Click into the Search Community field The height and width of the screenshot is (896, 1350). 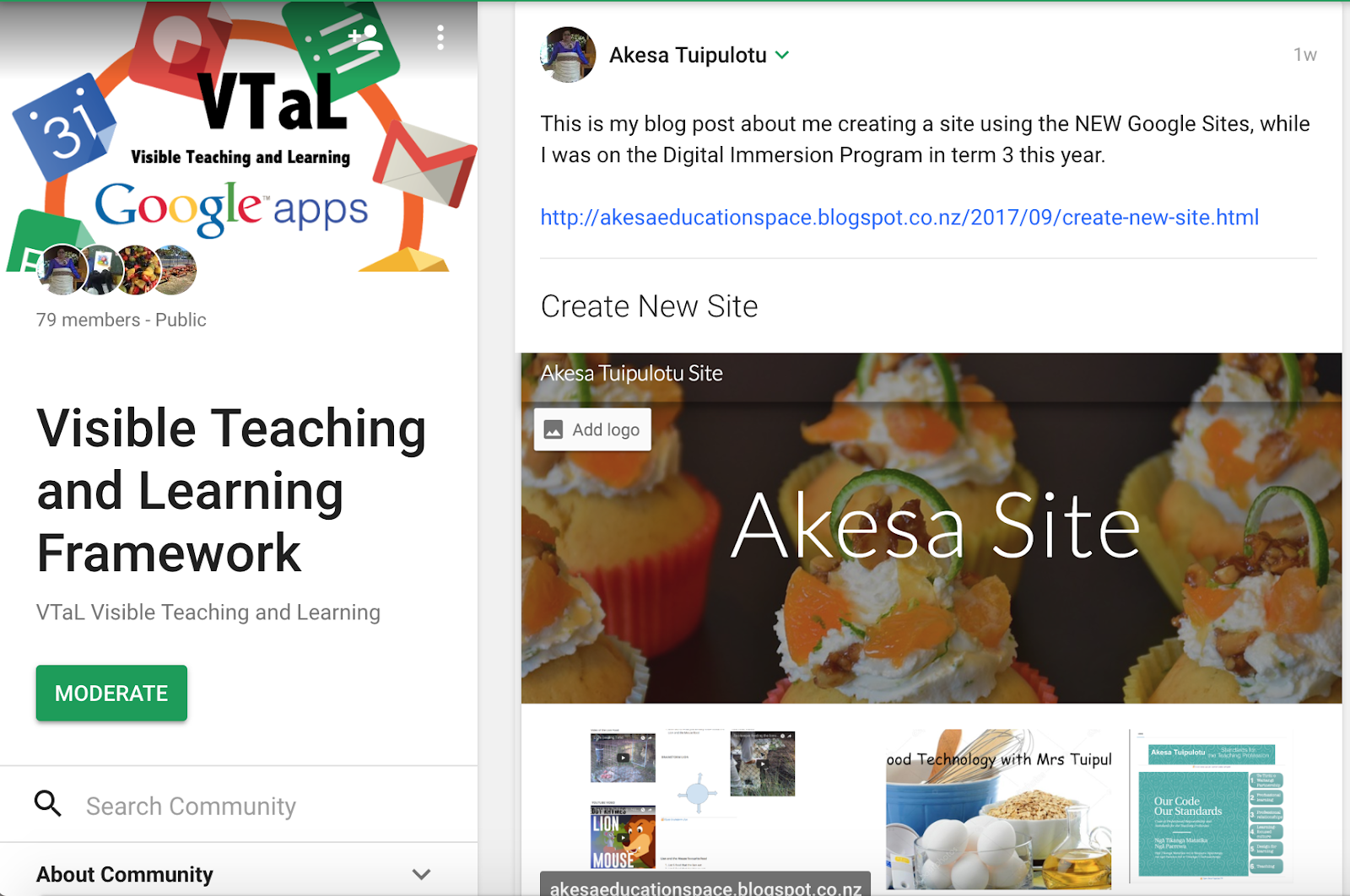click(x=270, y=806)
